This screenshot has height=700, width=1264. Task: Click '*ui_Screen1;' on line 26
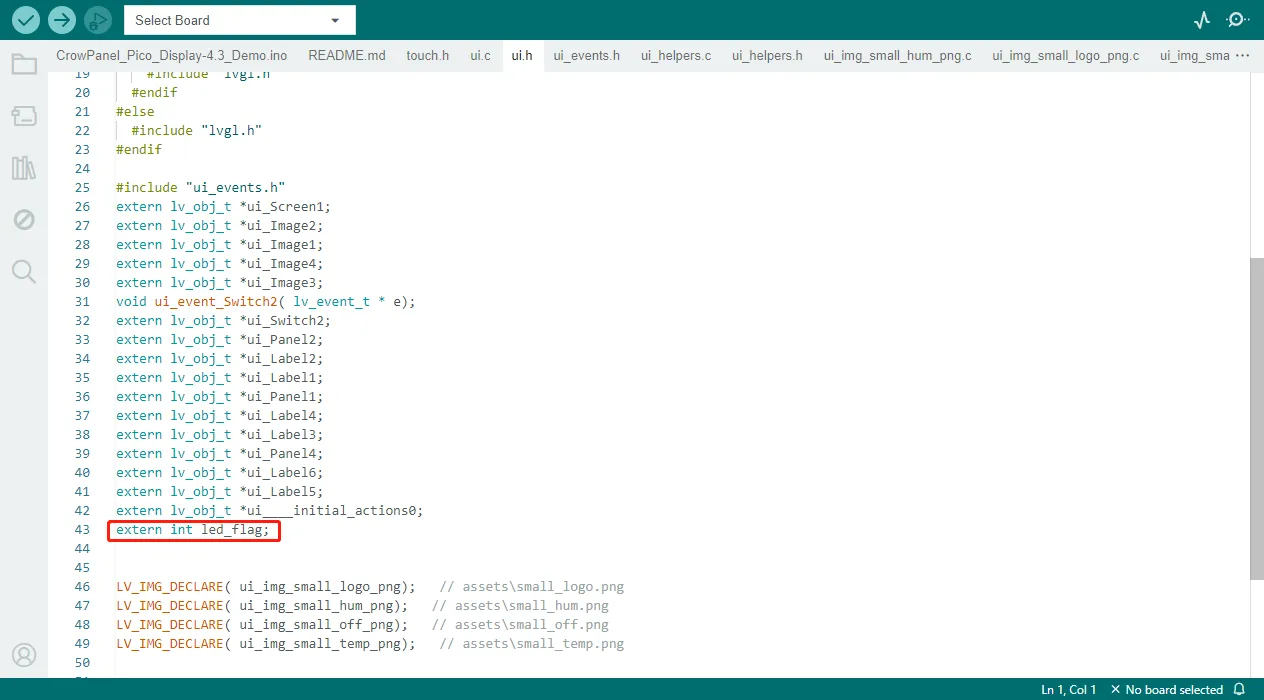click(x=284, y=207)
